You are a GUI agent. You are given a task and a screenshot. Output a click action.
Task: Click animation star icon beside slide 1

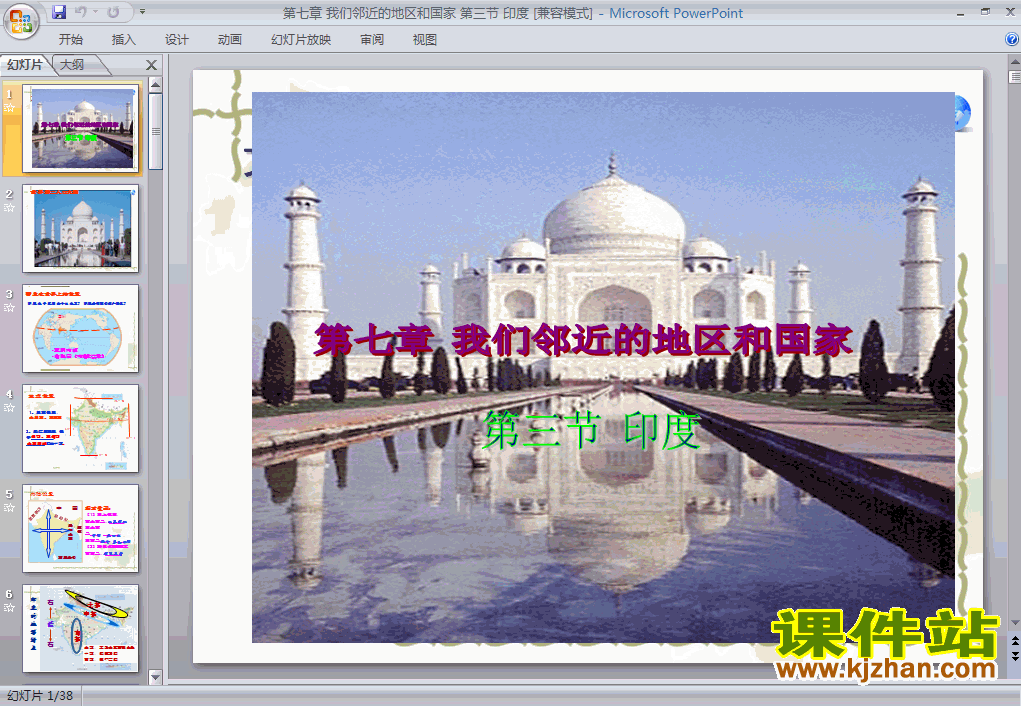9,108
